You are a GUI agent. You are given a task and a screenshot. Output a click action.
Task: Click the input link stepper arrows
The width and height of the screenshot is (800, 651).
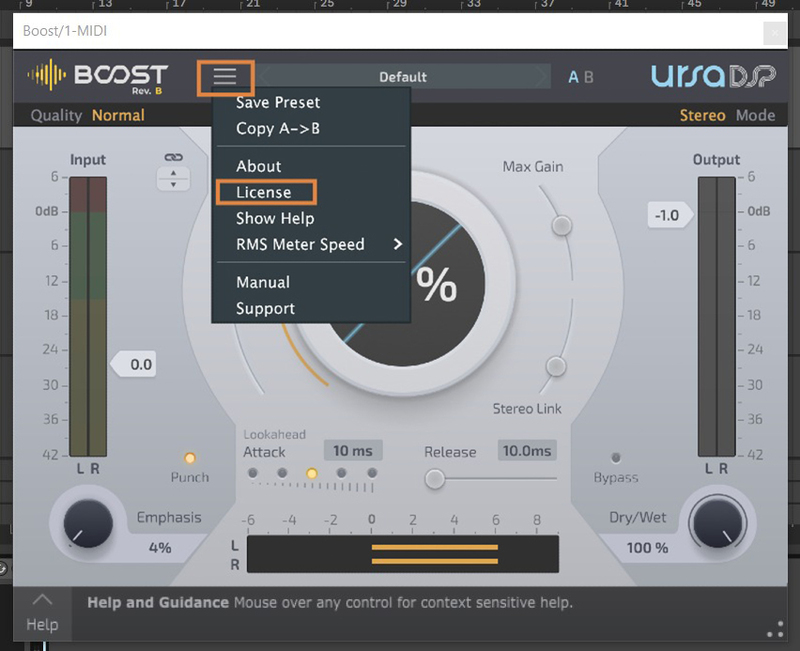tap(174, 180)
